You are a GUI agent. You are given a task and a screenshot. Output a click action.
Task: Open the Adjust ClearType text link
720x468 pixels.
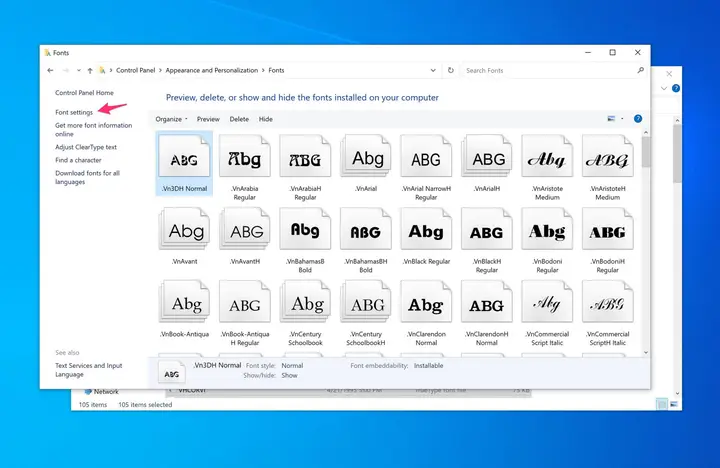[x=86, y=147]
